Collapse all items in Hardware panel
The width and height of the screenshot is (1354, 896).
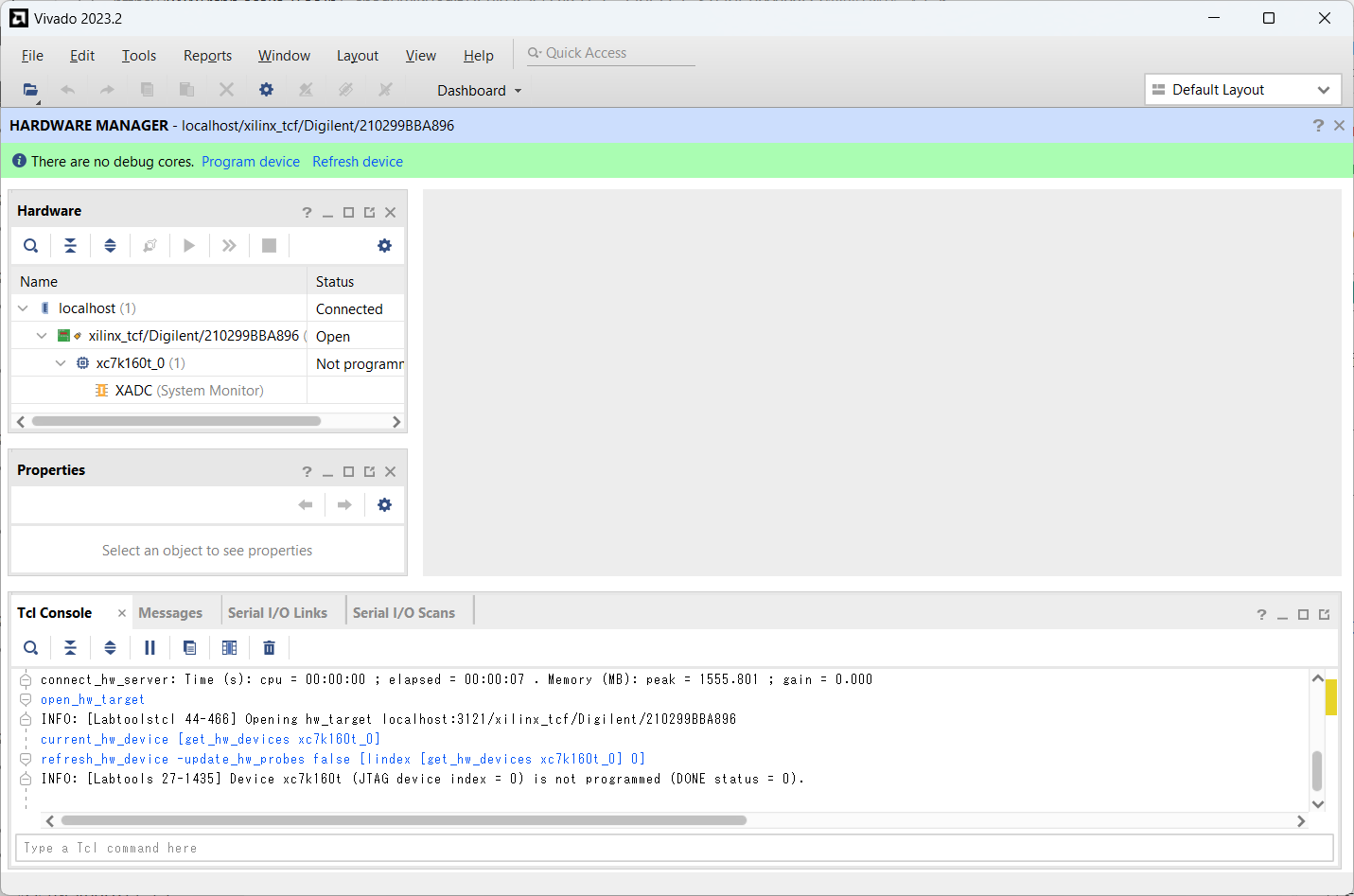pos(70,246)
